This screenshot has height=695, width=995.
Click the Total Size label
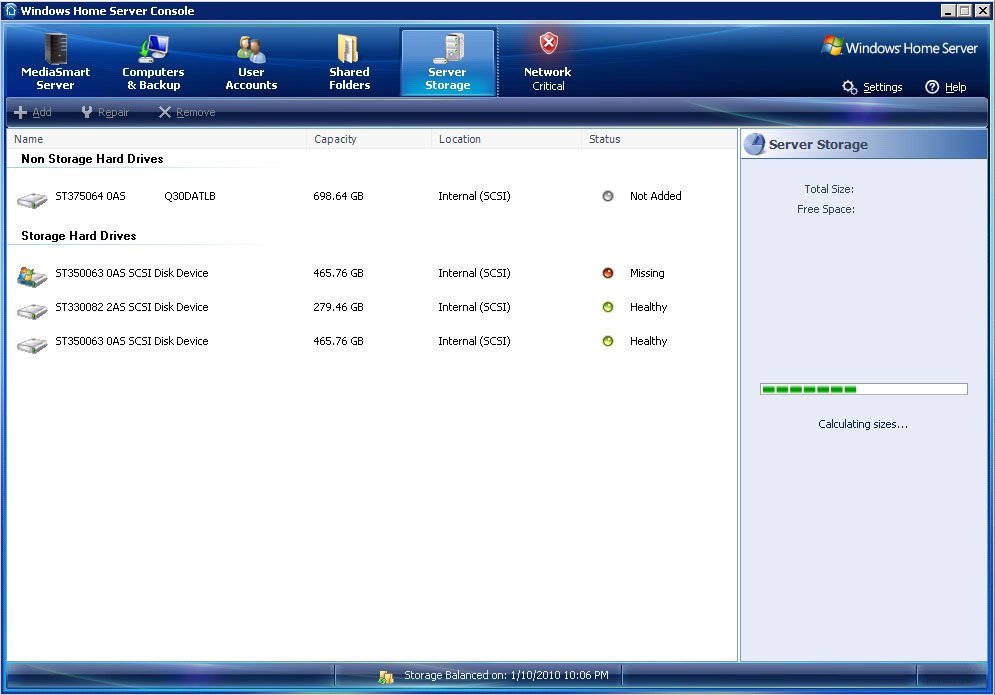[x=829, y=189]
